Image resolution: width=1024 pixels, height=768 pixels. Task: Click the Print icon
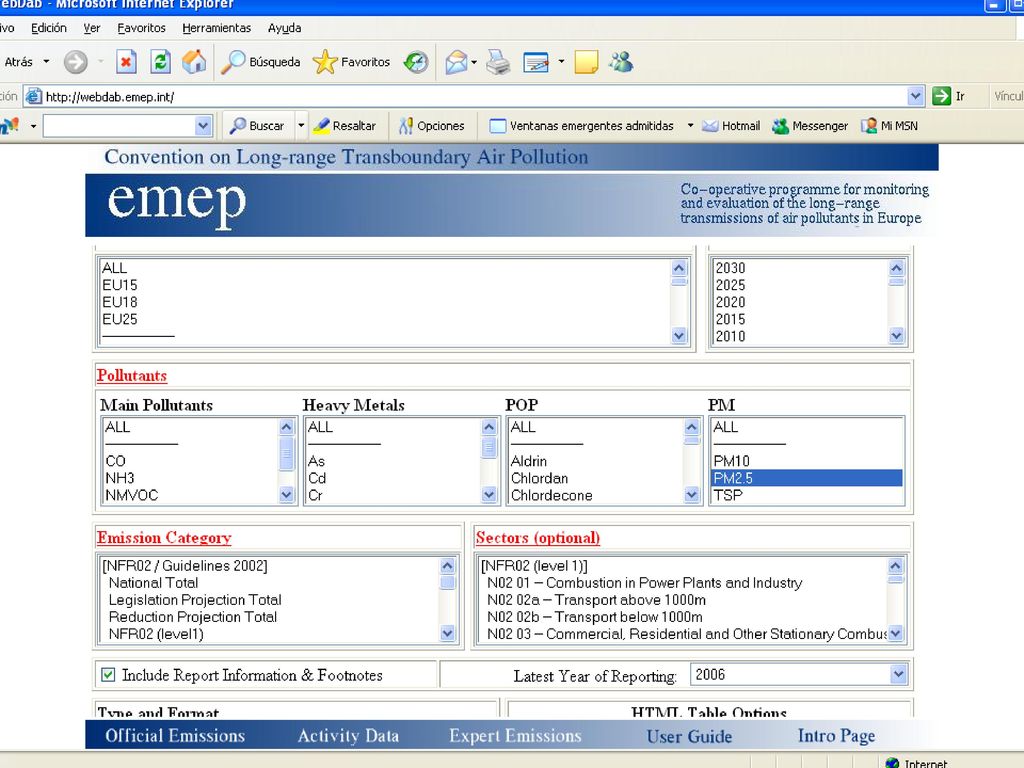tap(498, 62)
